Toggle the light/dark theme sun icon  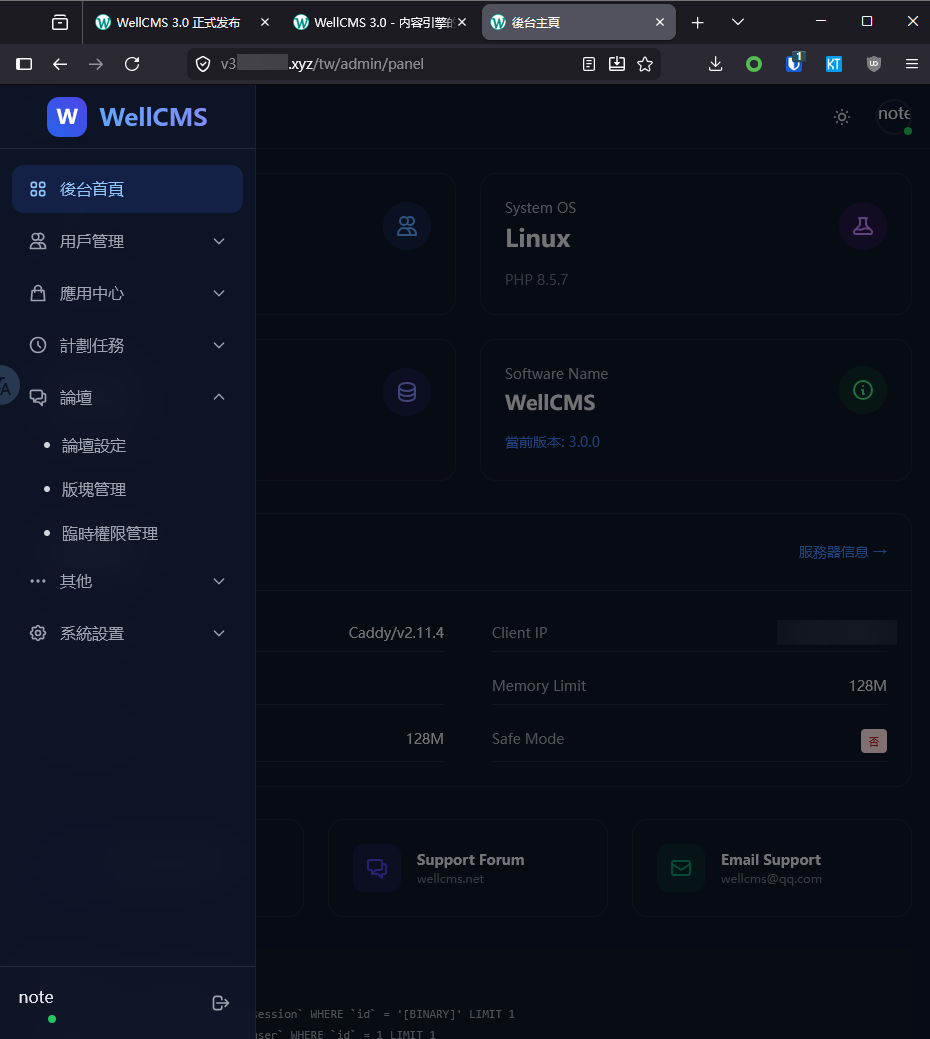[842, 117]
